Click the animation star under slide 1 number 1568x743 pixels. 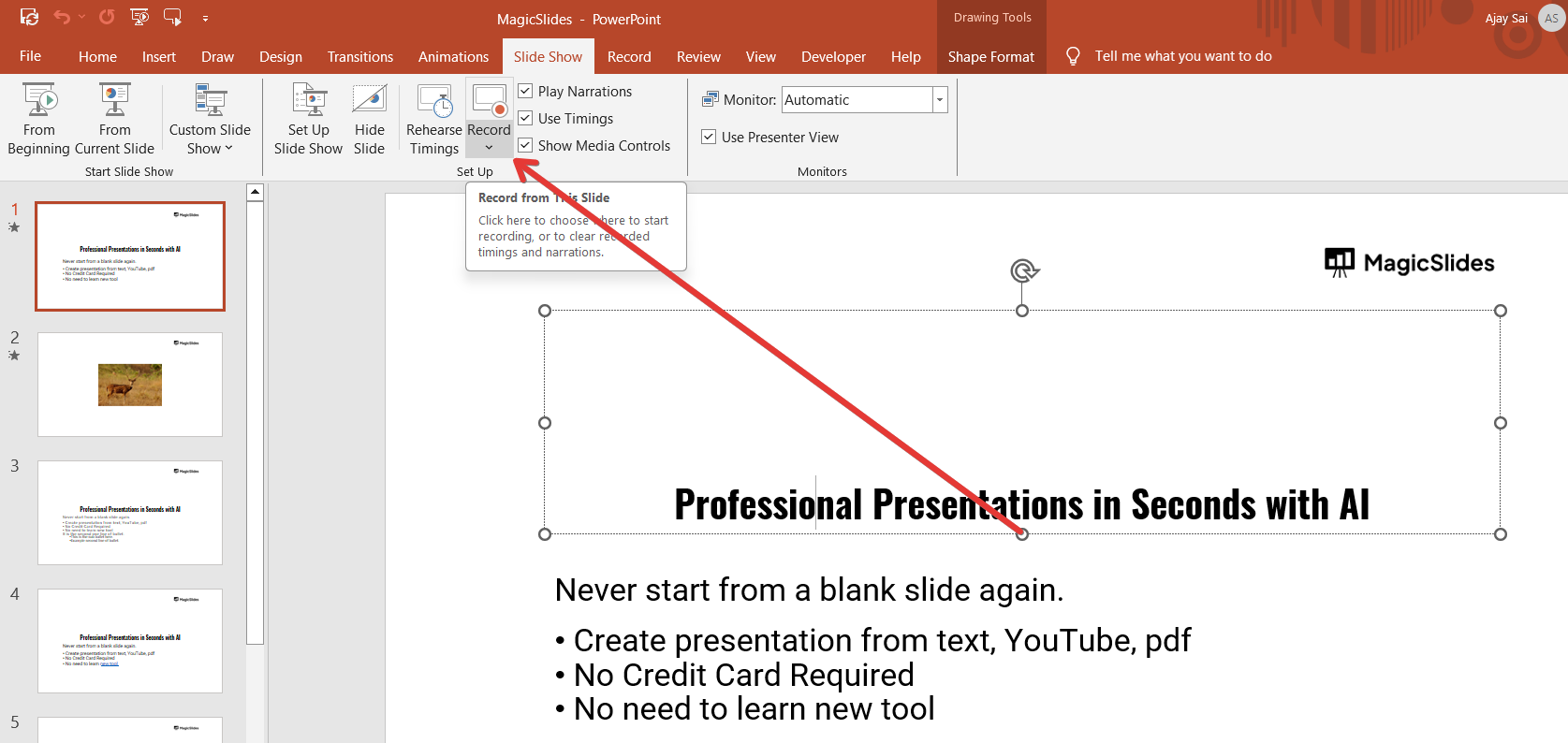point(14,227)
